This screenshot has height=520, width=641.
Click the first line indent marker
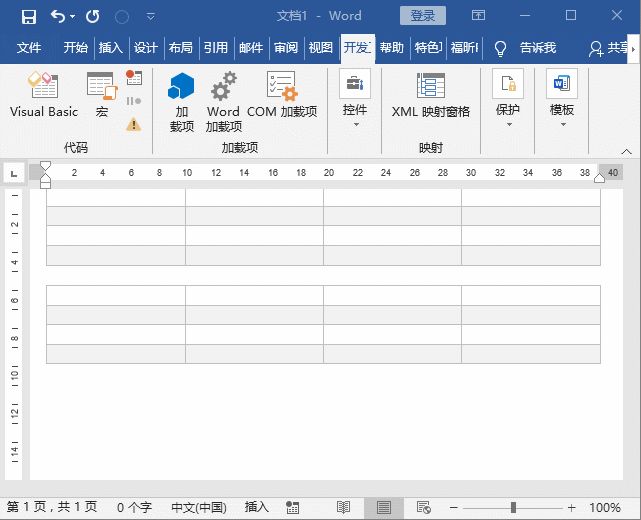45,166
